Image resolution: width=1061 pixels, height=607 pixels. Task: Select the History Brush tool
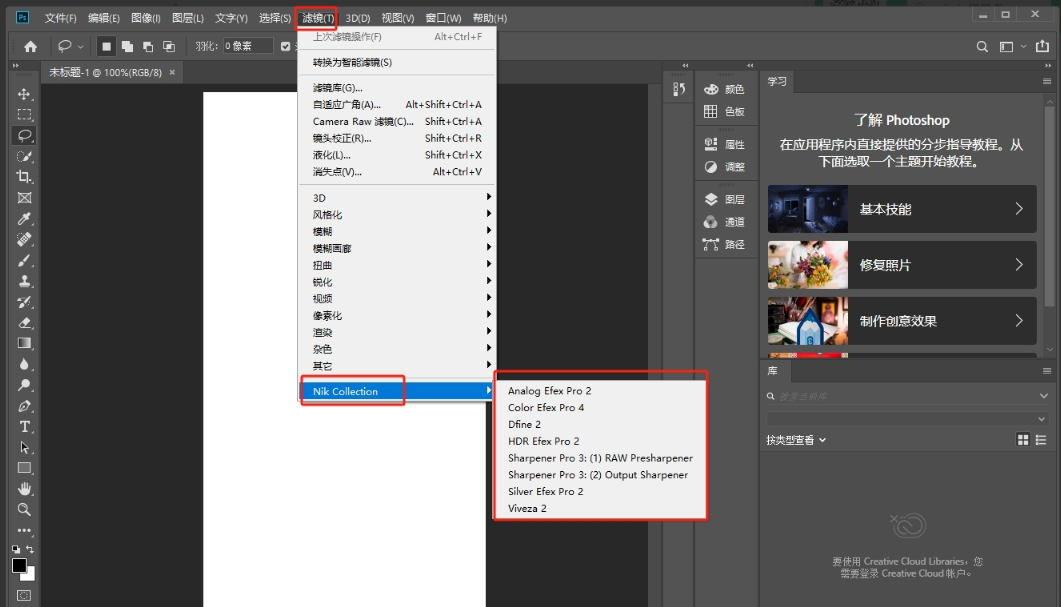tap(24, 302)
